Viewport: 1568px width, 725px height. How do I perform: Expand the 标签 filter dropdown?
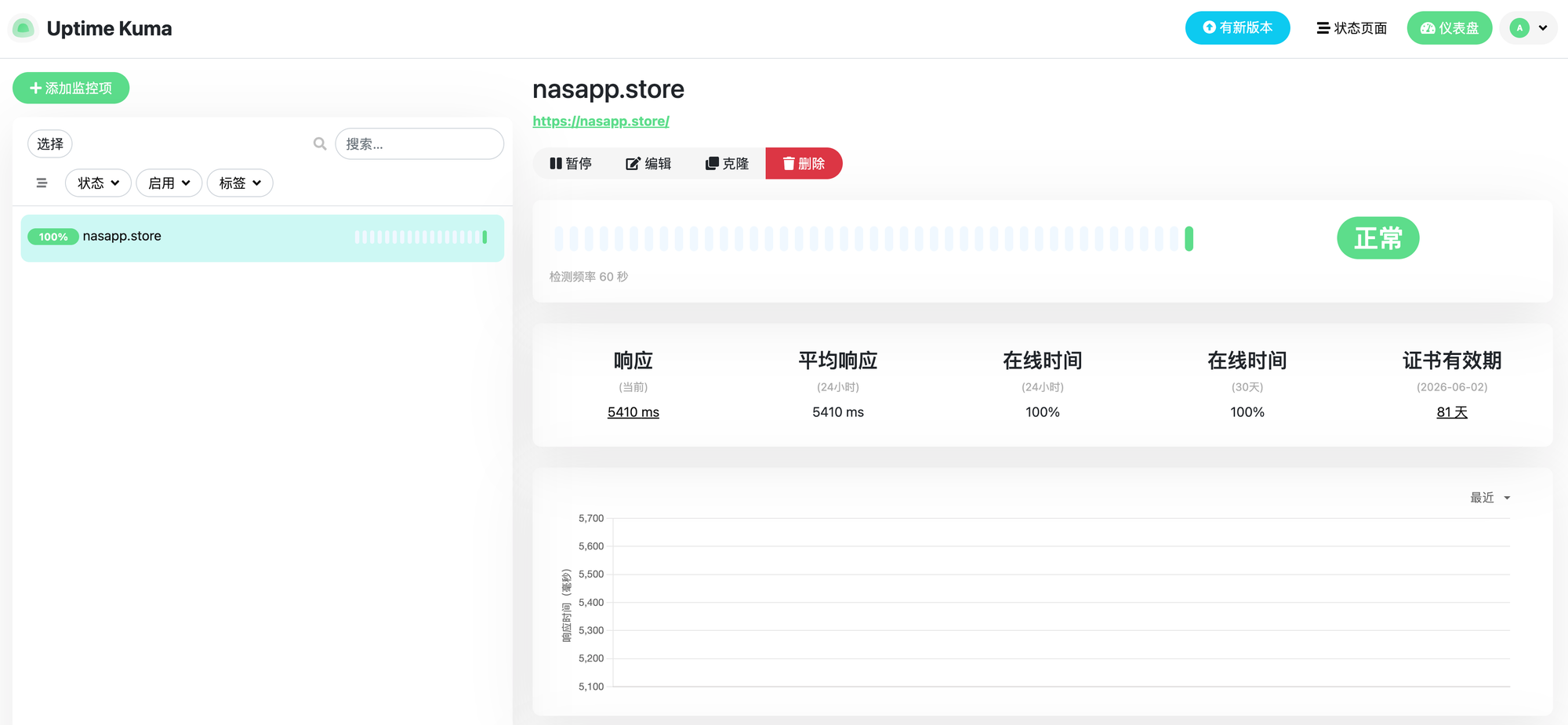point(240,183)
